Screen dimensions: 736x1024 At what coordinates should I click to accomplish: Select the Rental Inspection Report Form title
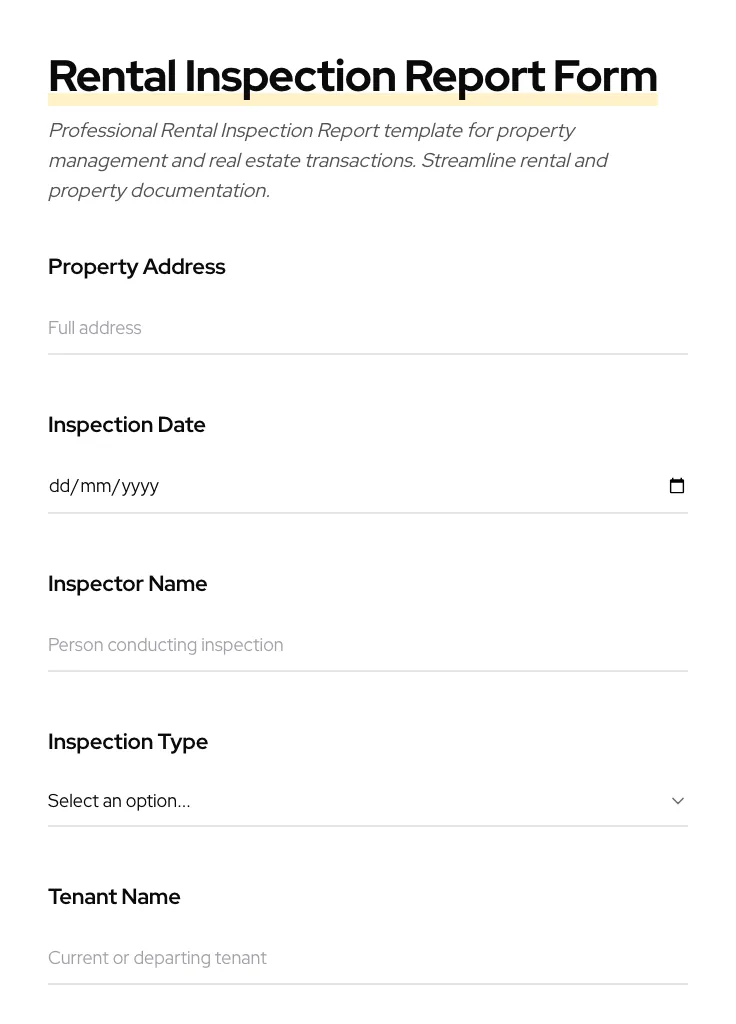(352, 75)
